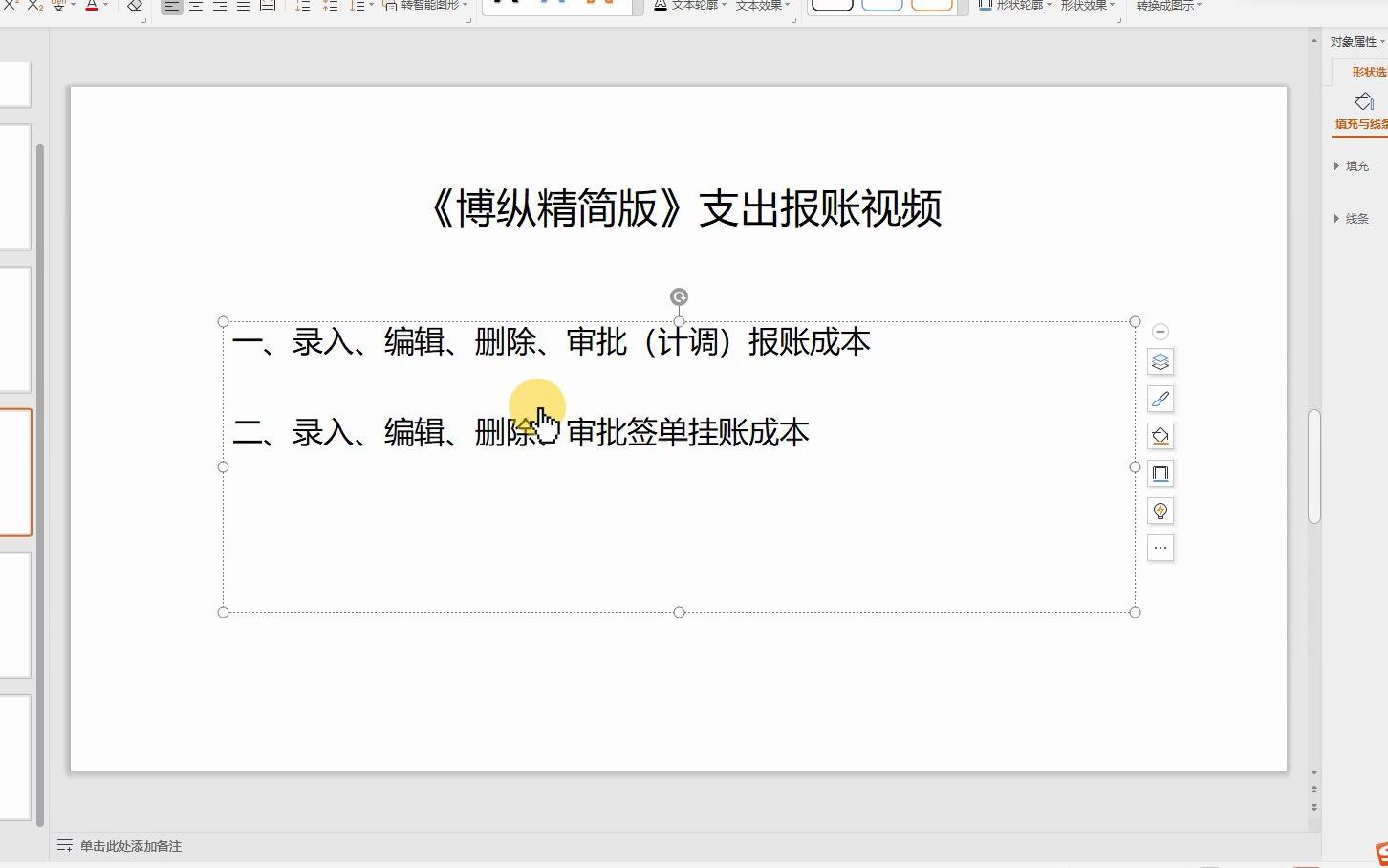Click the notes icon in the status bar
This screenshot has height=868, width=1388.
(65, 846)
